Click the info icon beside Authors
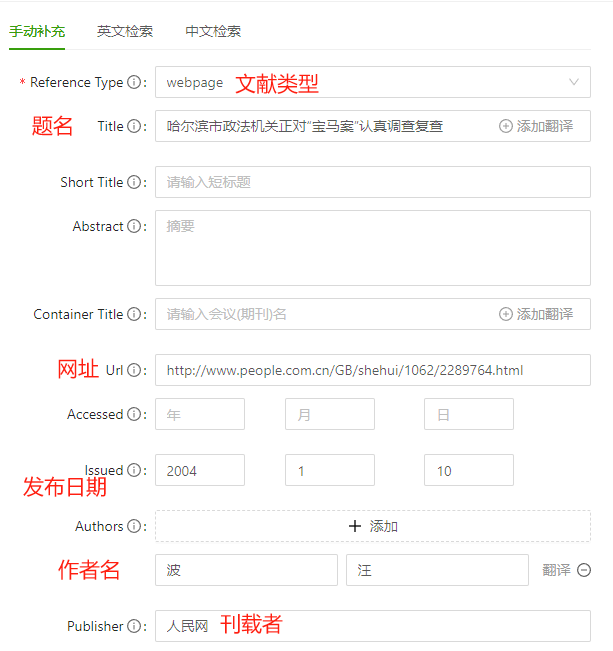This screenshot has width=613, height=651. (134, 526)
